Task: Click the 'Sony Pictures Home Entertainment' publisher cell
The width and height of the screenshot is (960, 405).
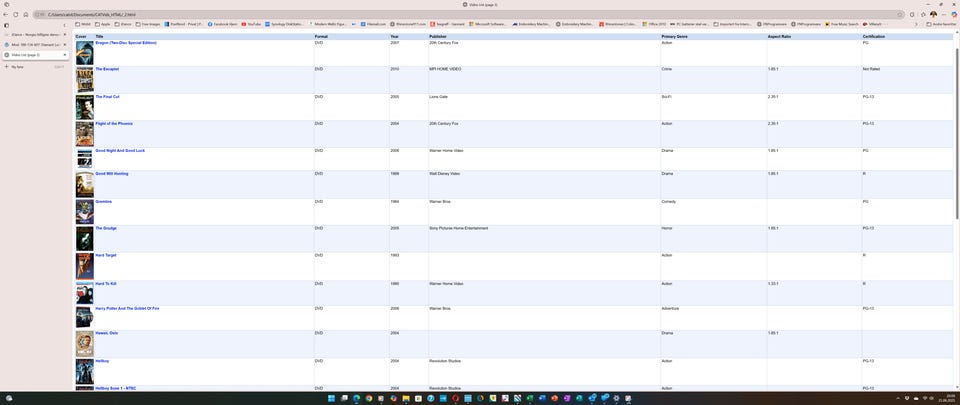Action: (459, 228)
